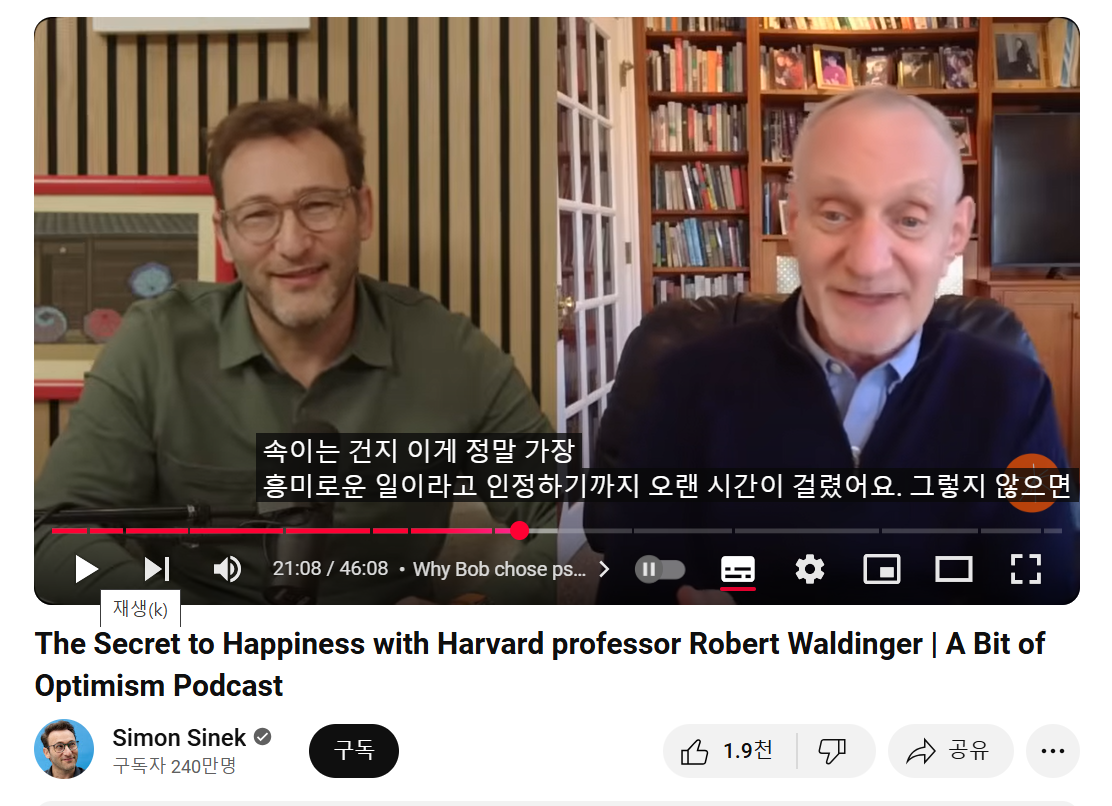Skip to the next video
This screenshot has width=1112, height=806.
[157, 569]
